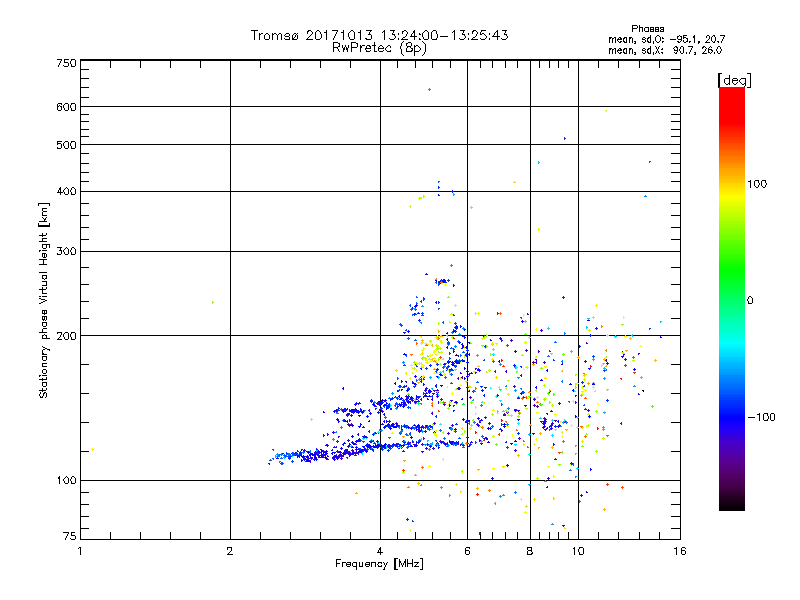Click the y-axis tick label '75'

[x=70, y=536]
